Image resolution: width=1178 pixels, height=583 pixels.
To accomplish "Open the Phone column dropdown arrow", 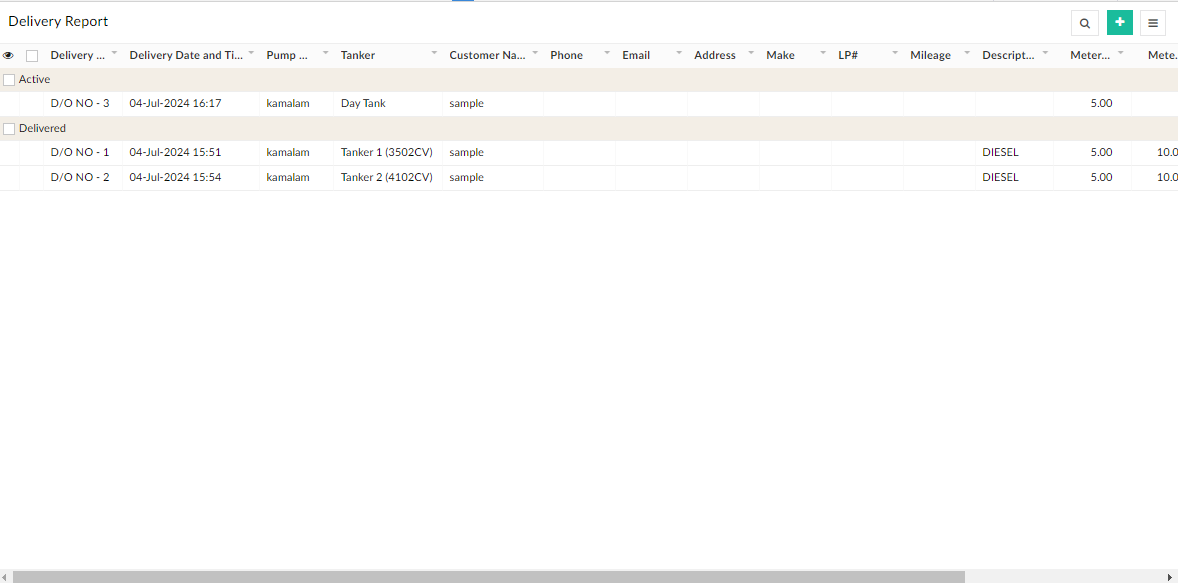I will tap(606, 53).
